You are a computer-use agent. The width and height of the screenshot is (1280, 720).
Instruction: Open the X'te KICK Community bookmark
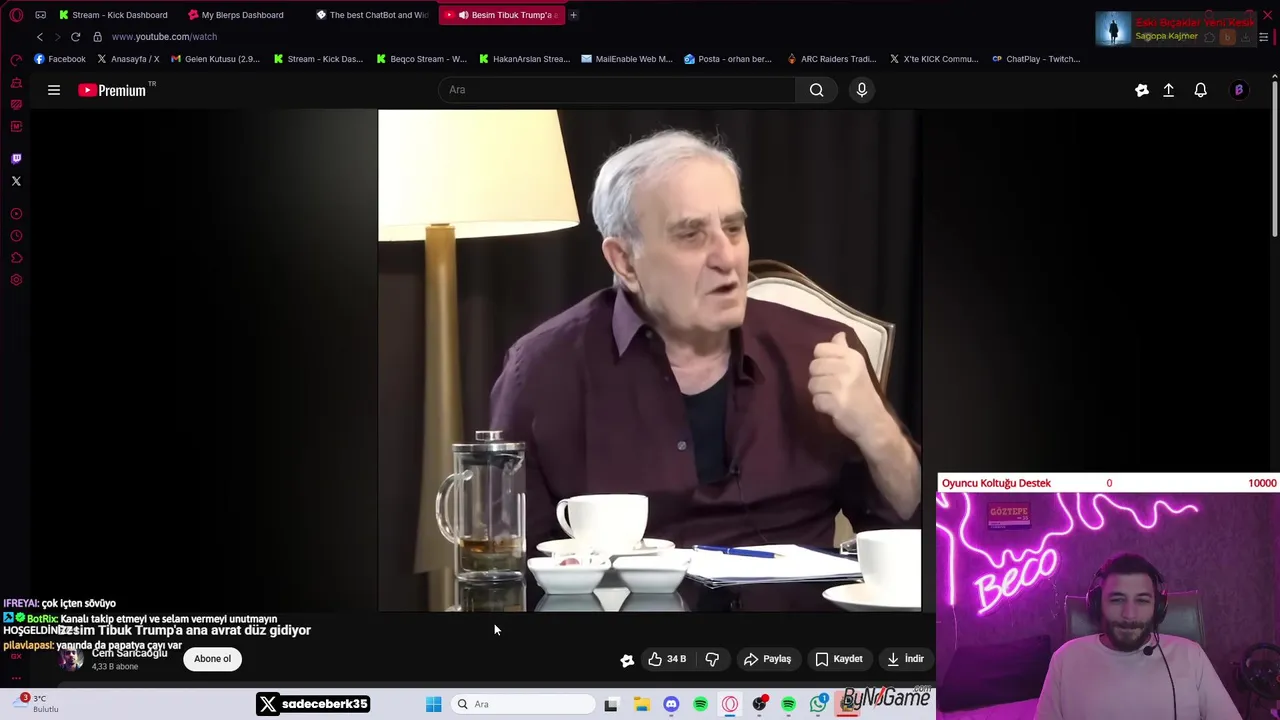point(933,59)
